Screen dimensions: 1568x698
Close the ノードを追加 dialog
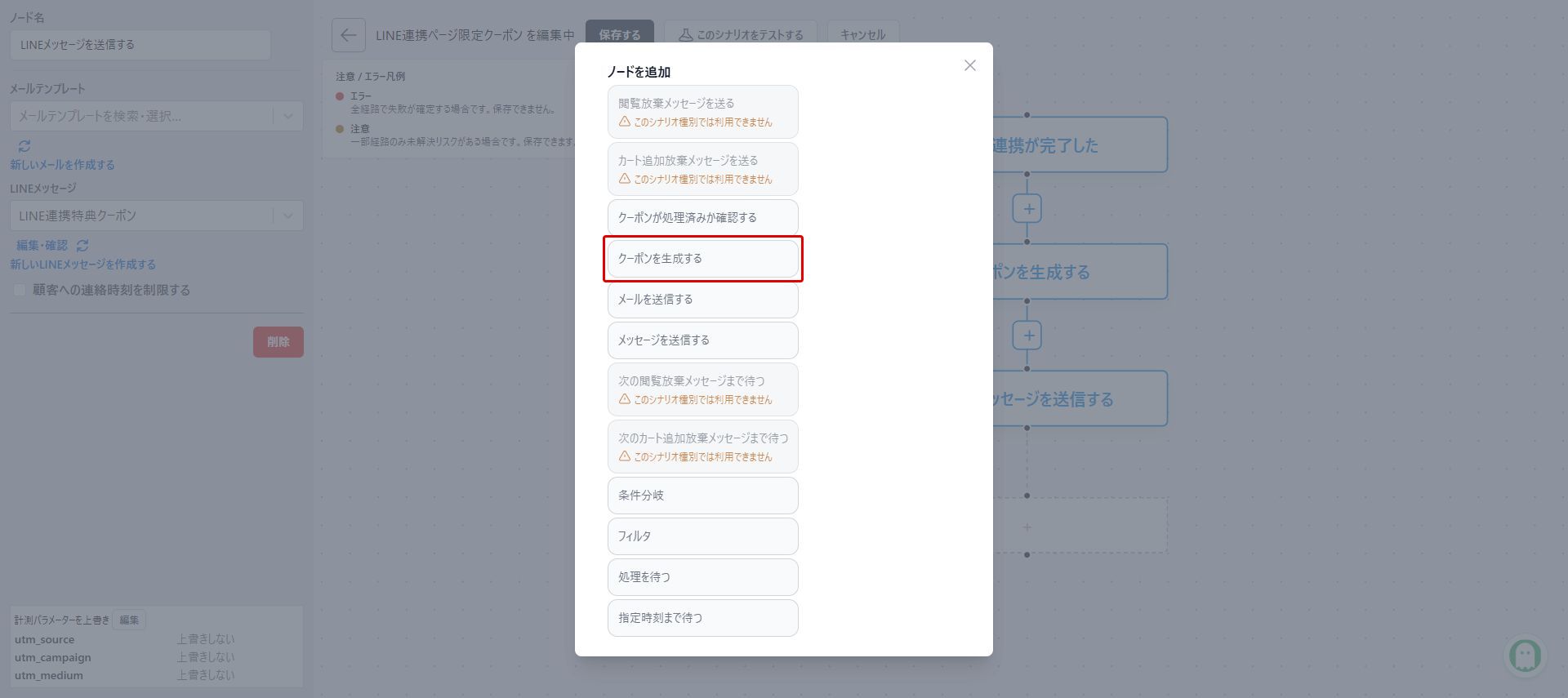point(969,65)
